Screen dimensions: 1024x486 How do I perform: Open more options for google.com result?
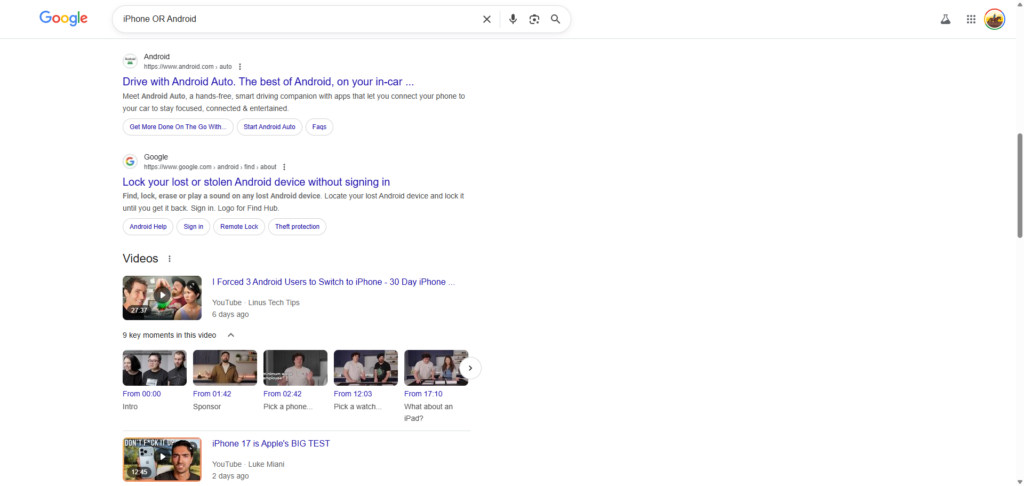pyautogui.click(x=284, y=167)
